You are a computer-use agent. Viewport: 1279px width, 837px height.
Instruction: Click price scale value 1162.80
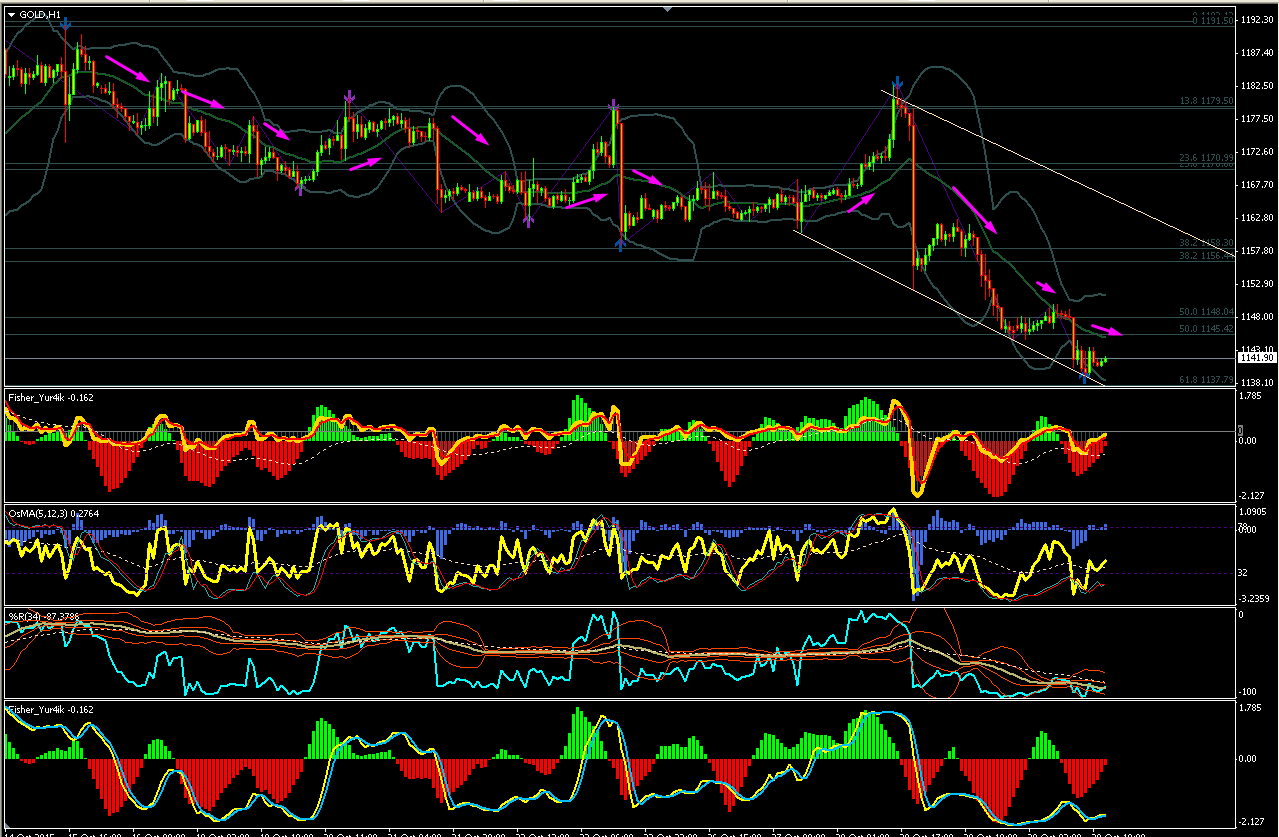[1256, 218]
